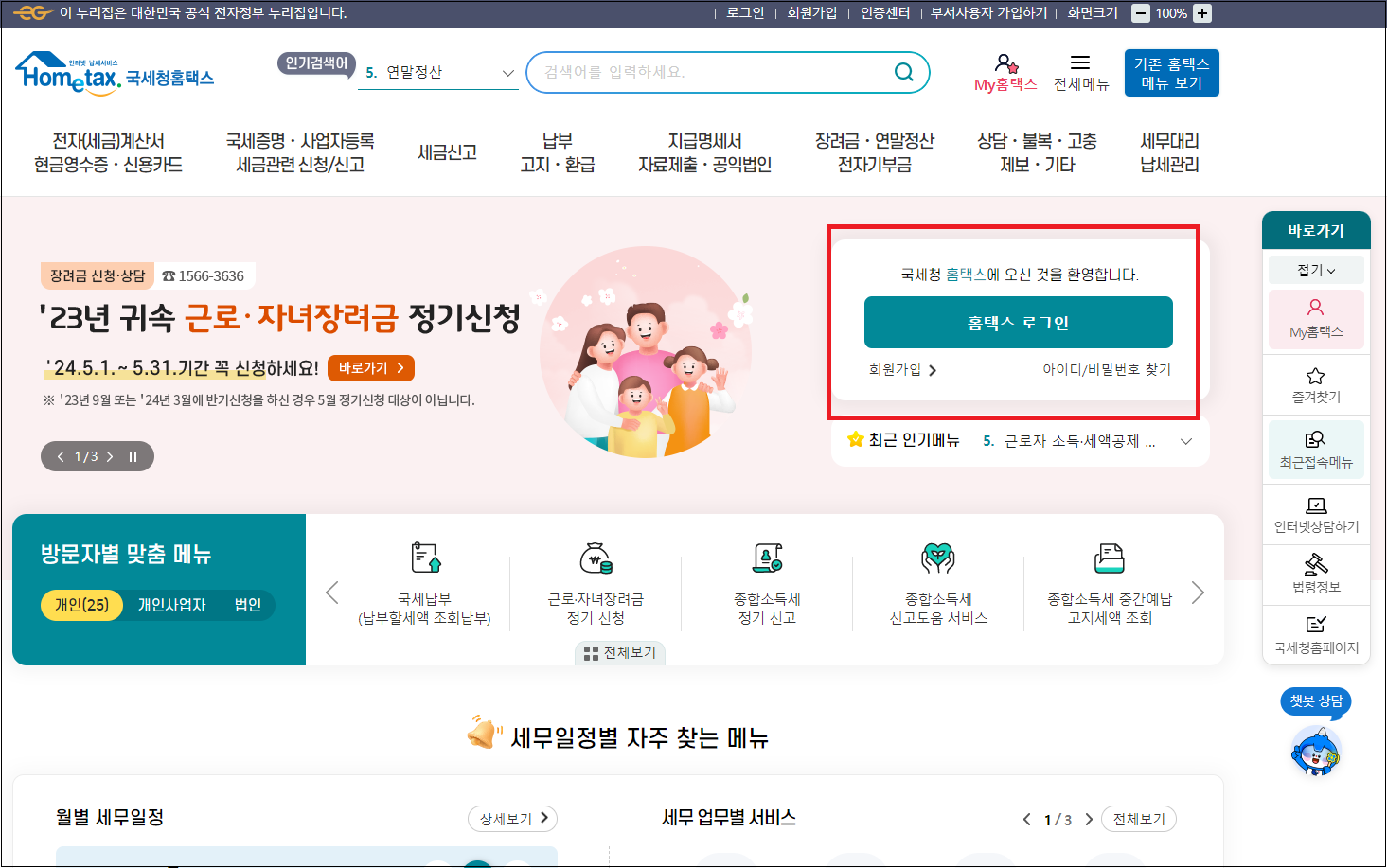
Task: Collapse sidebar with 접기 button
Action: point(1316,270)
